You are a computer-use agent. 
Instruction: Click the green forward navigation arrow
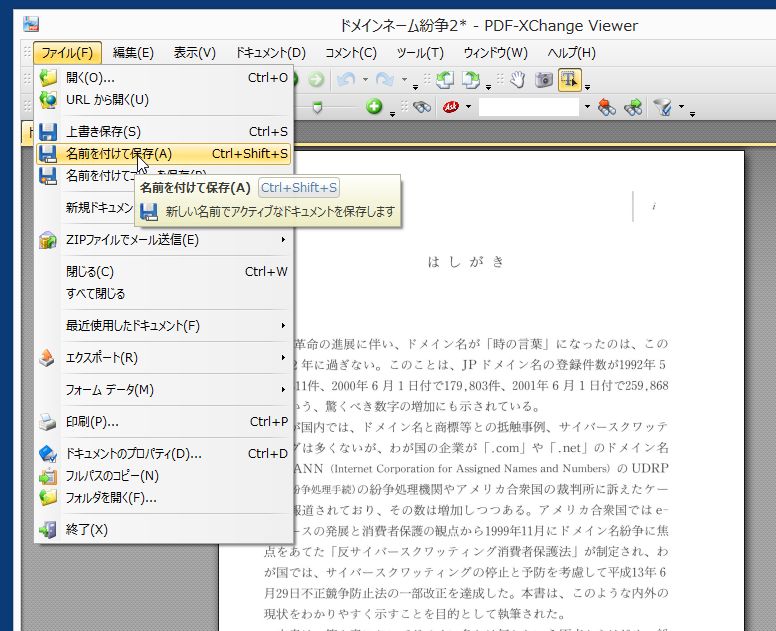(316, 79)
